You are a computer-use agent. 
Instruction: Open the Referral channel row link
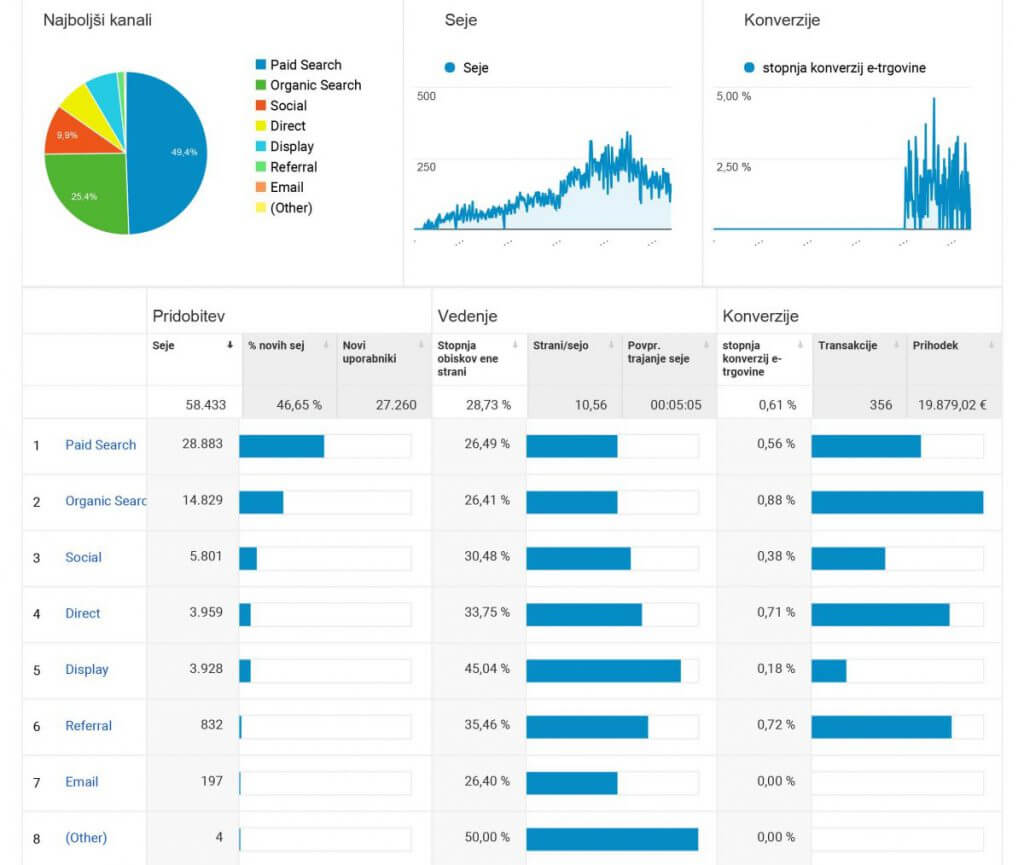88,725
